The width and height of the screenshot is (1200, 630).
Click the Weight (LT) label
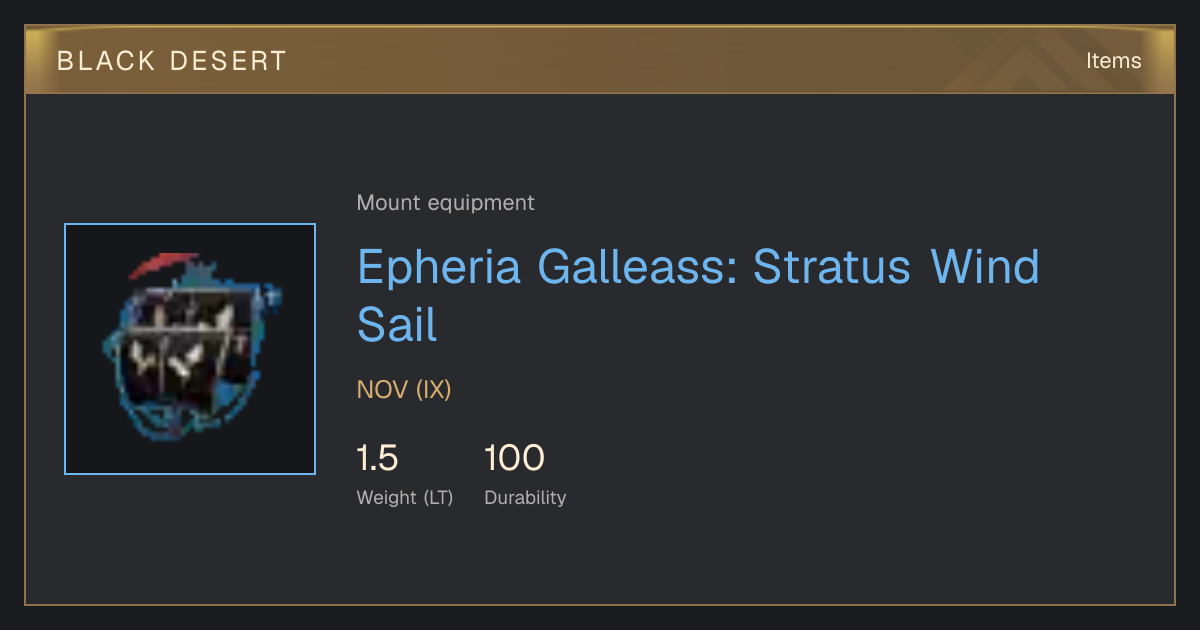point(405,497)
